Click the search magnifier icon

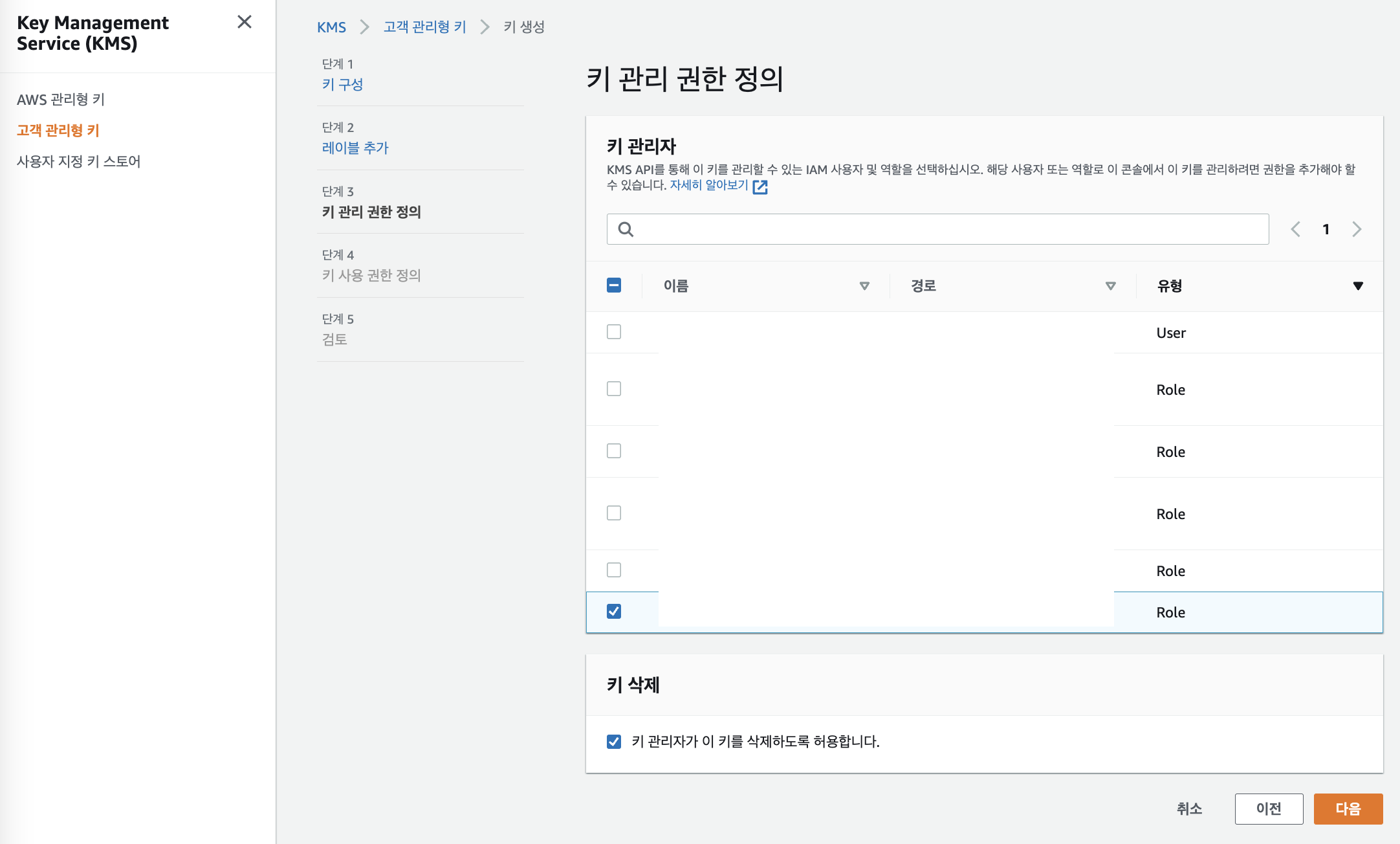[x=626, y=229]
